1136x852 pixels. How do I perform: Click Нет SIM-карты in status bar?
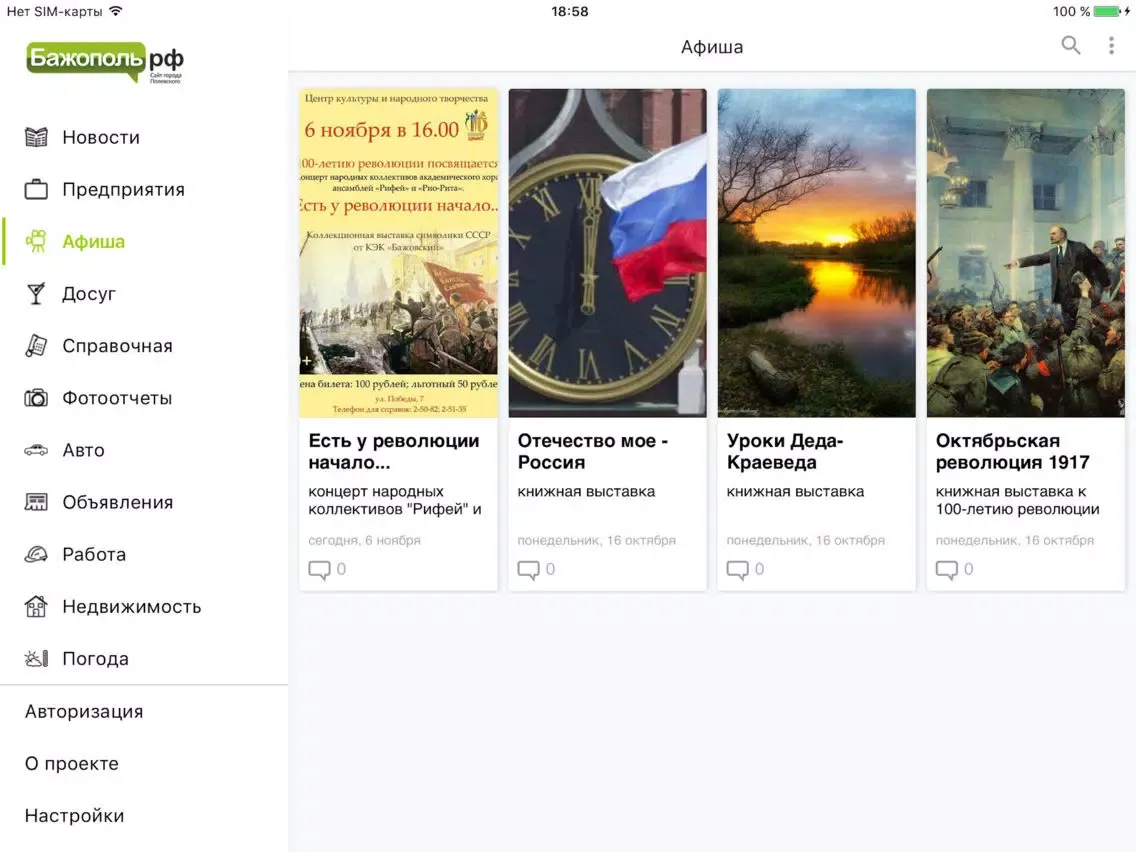click(54, 12)
